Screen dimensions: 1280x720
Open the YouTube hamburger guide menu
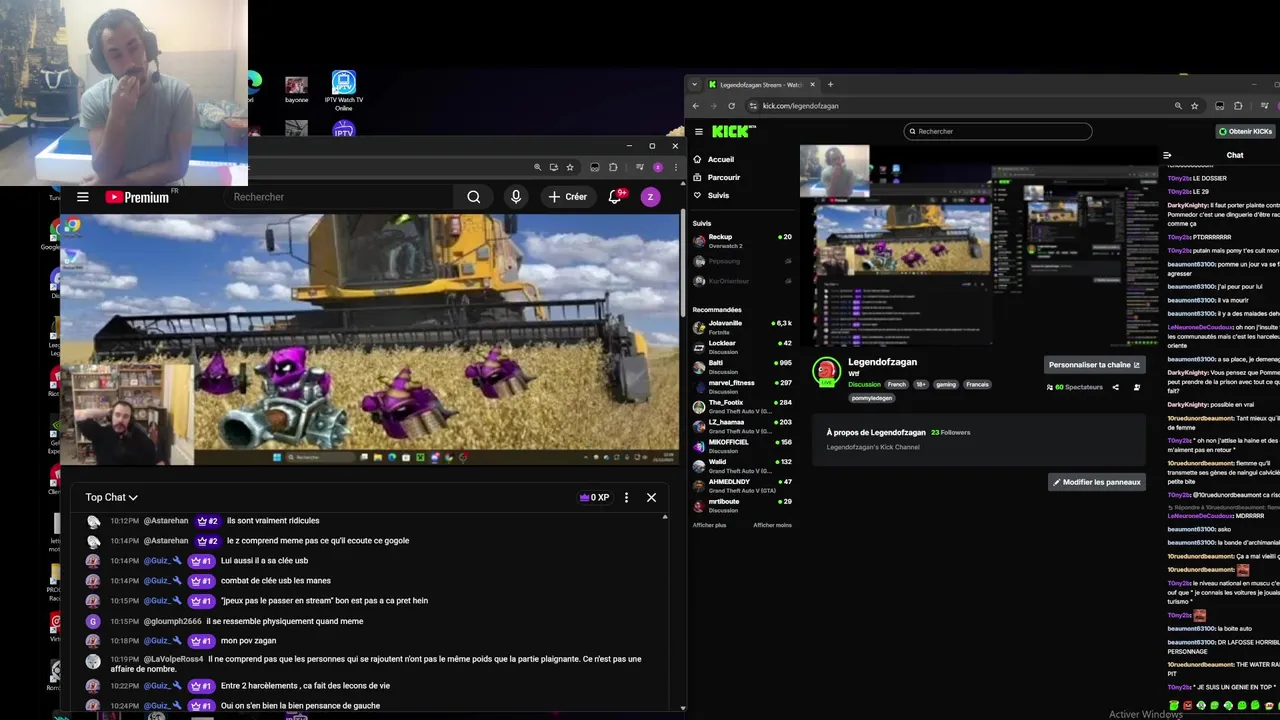coord(83,197)
